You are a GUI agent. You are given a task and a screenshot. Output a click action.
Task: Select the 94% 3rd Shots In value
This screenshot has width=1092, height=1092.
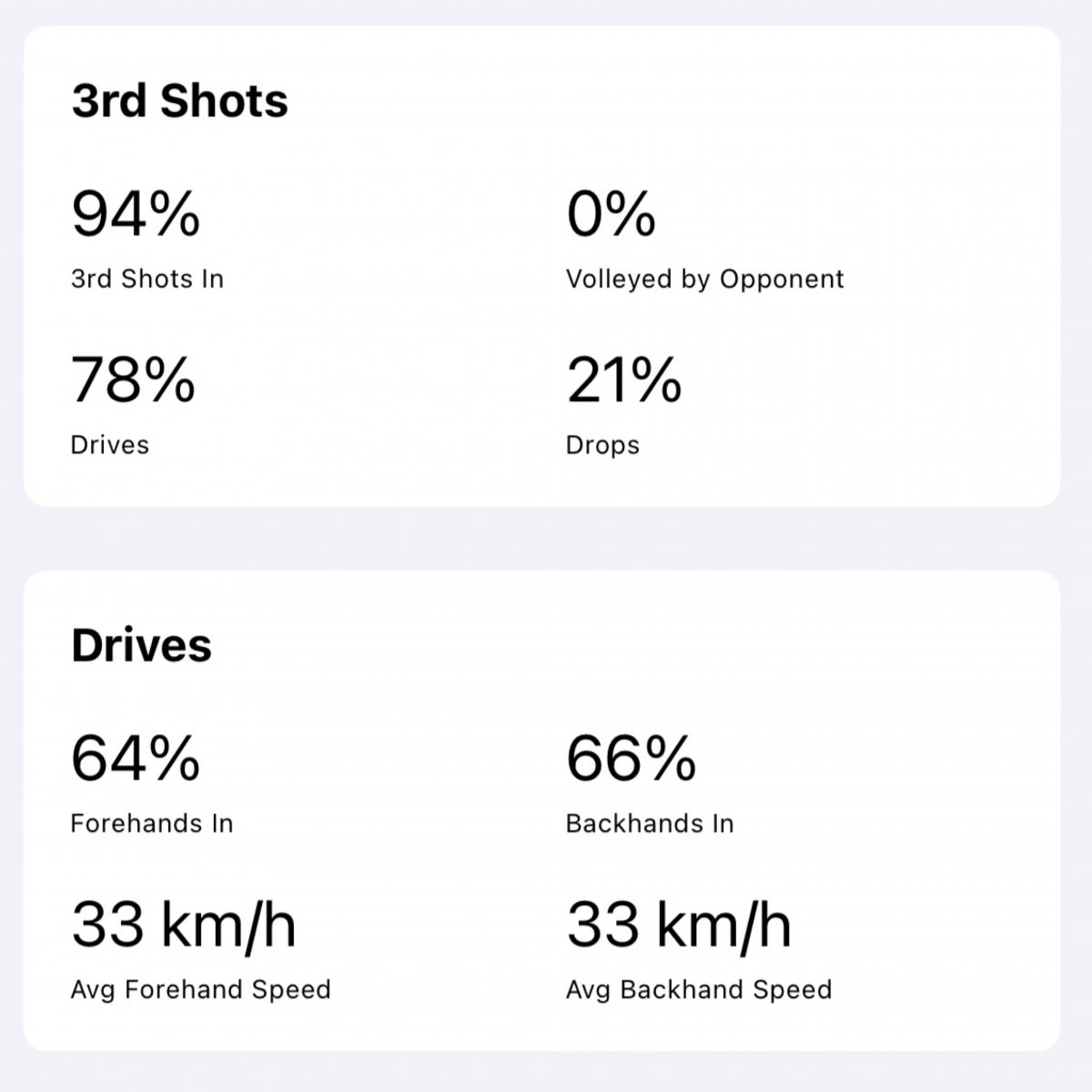tap(136, 214)
